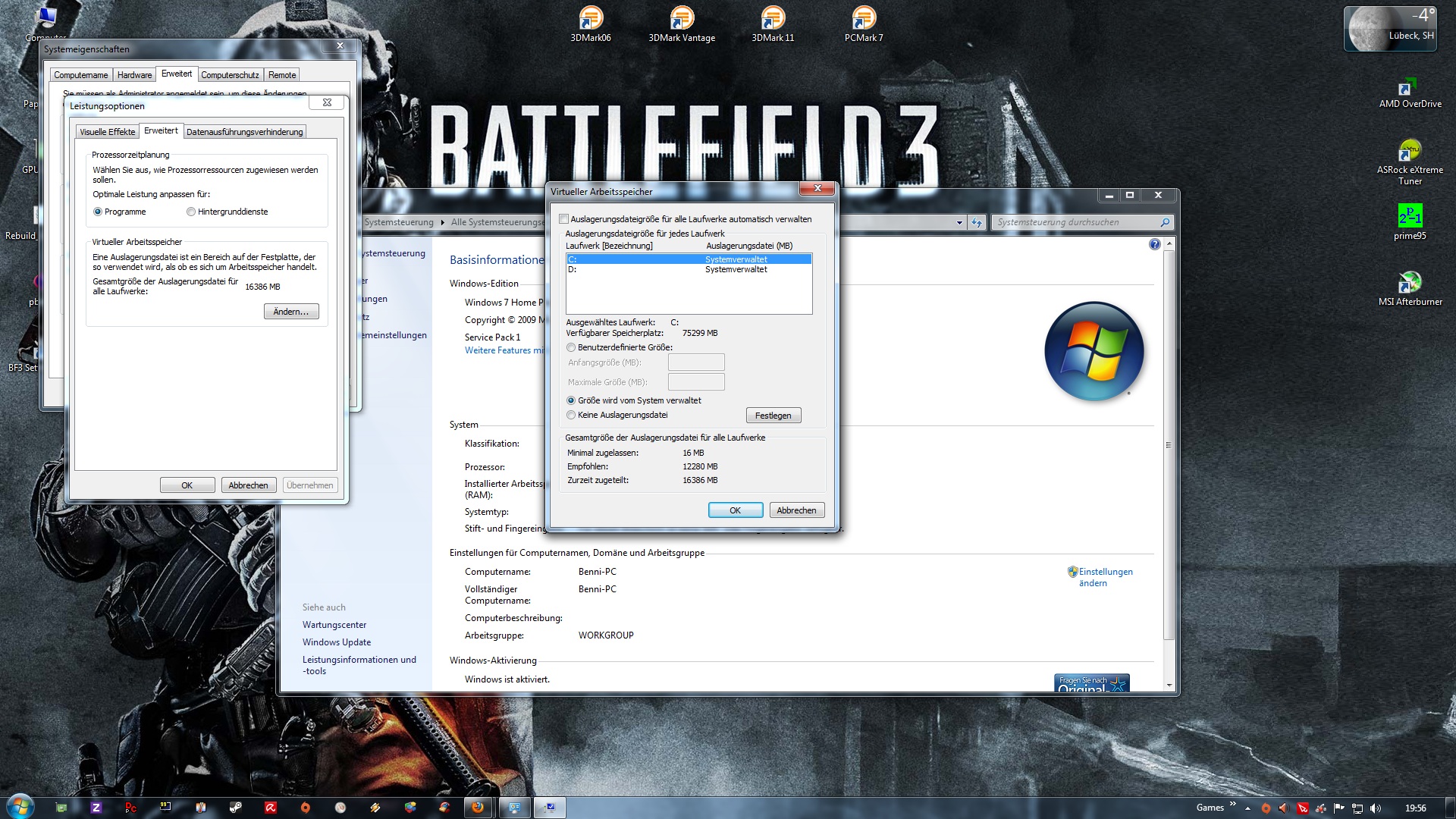The height and width of the screenshot is (819, 1456).
Task: Open the Datenausführungsverhinderung tab
Action: pyautogui.click(x=244, y=132)
